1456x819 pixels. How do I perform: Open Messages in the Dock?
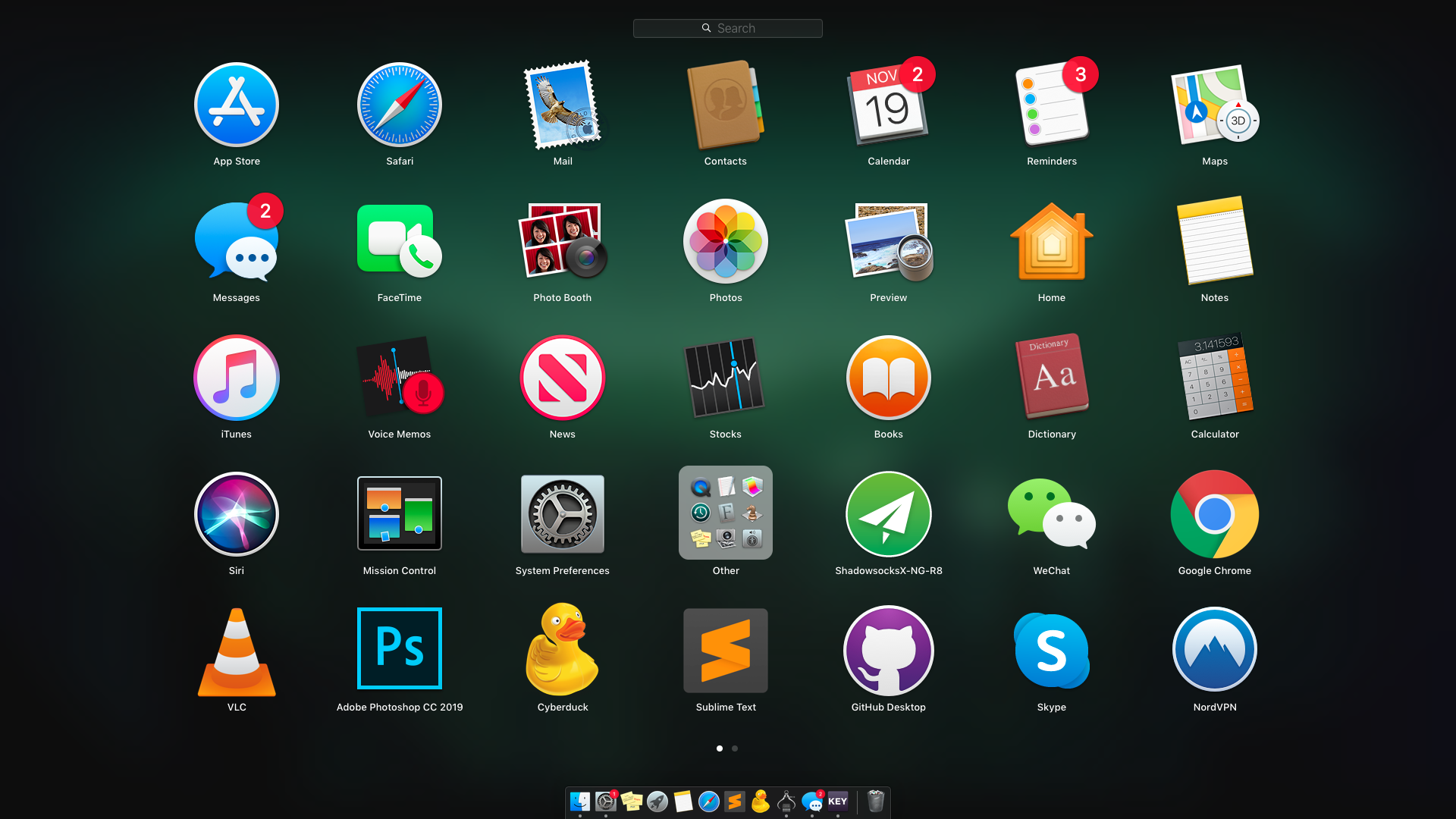[812, 802]
